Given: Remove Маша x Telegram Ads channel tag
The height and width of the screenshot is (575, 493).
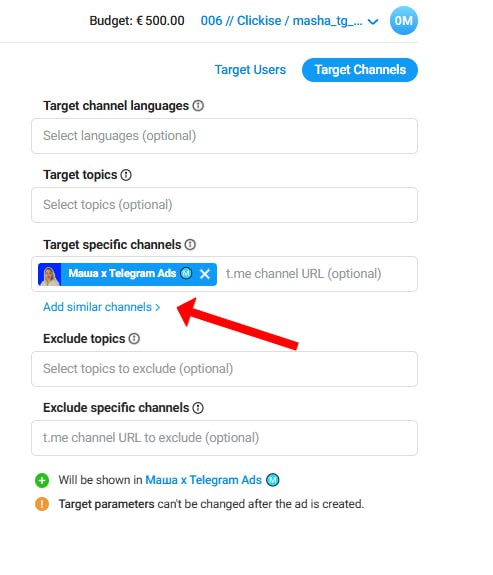Looking at the screenshot, I should coord(205,274).
